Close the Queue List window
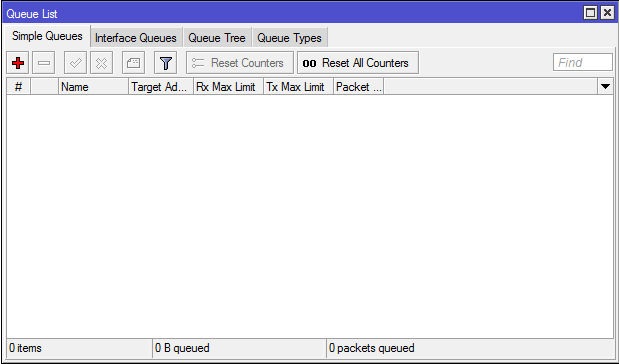The image size is (619, 364). tap(607, 13)
